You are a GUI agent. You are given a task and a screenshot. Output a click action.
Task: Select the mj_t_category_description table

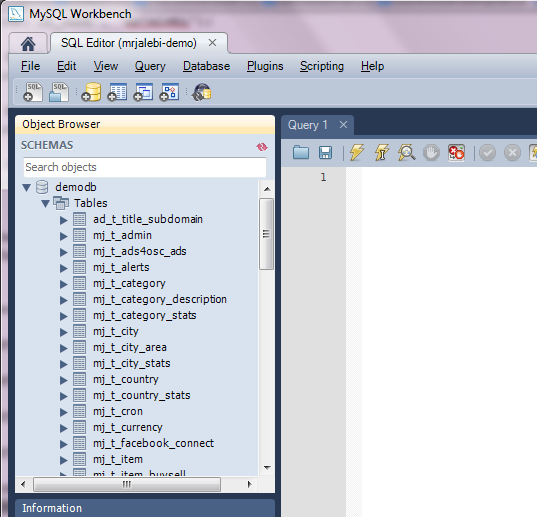click(x=160, y=300)
